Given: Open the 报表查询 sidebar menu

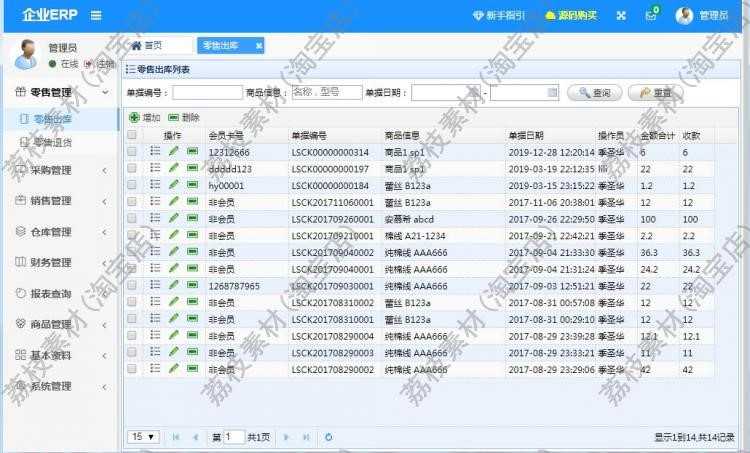Looking at the screenshot, I should click(x=61, y=293).
